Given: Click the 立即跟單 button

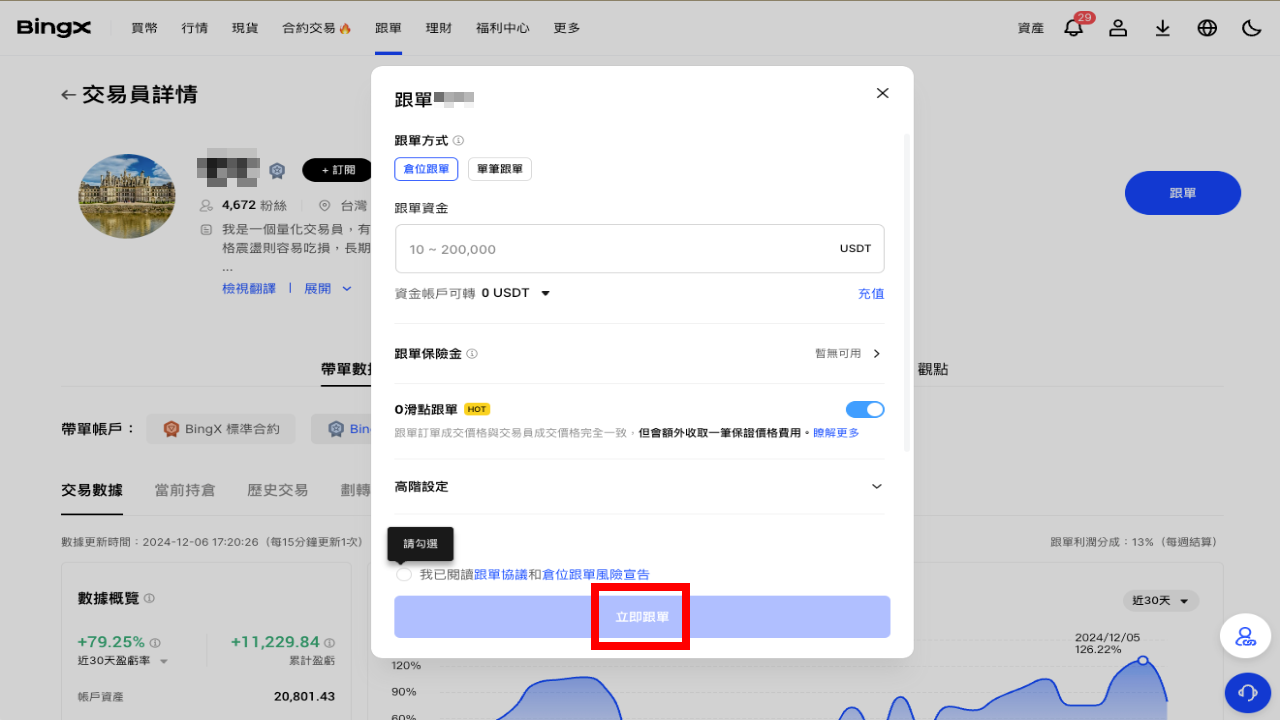Looking at the screenshot, I should (640, 616).
